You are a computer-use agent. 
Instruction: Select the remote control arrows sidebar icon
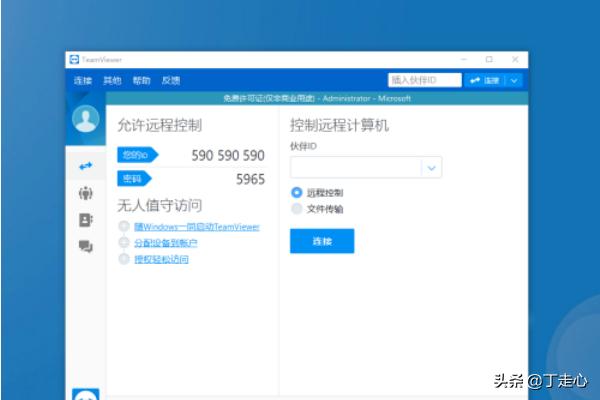tap(86, 166)
